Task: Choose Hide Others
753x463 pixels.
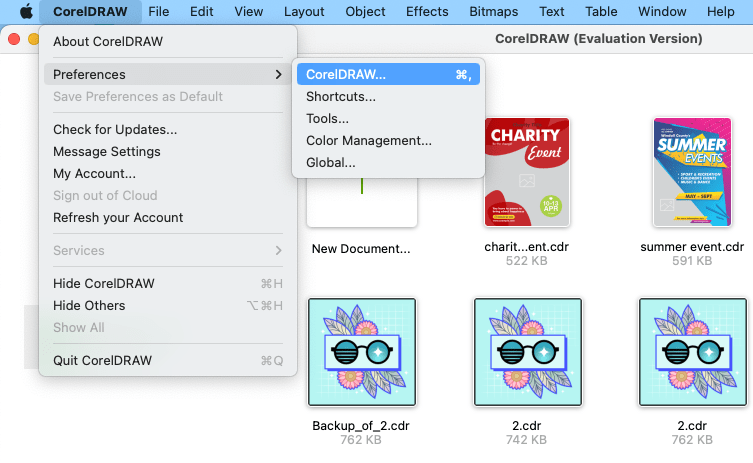Action: click(x=168, y=305)
